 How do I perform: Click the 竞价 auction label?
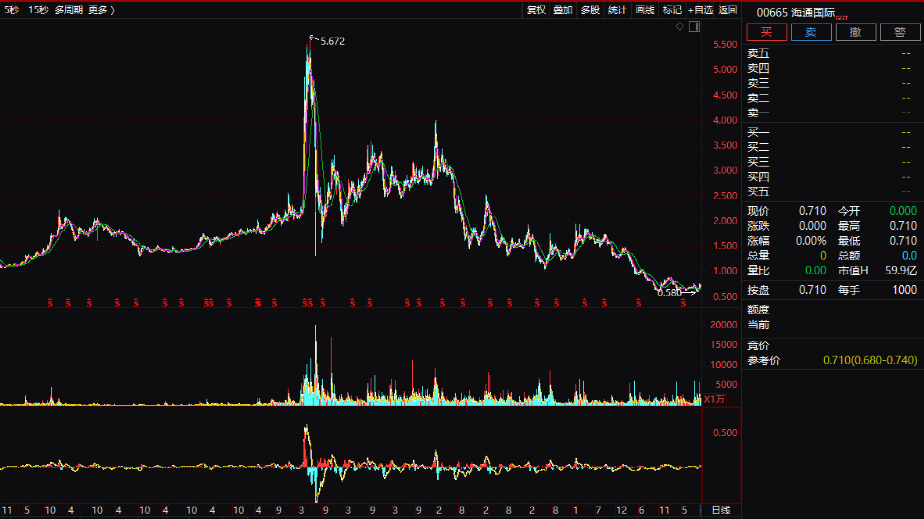point(758,345)
